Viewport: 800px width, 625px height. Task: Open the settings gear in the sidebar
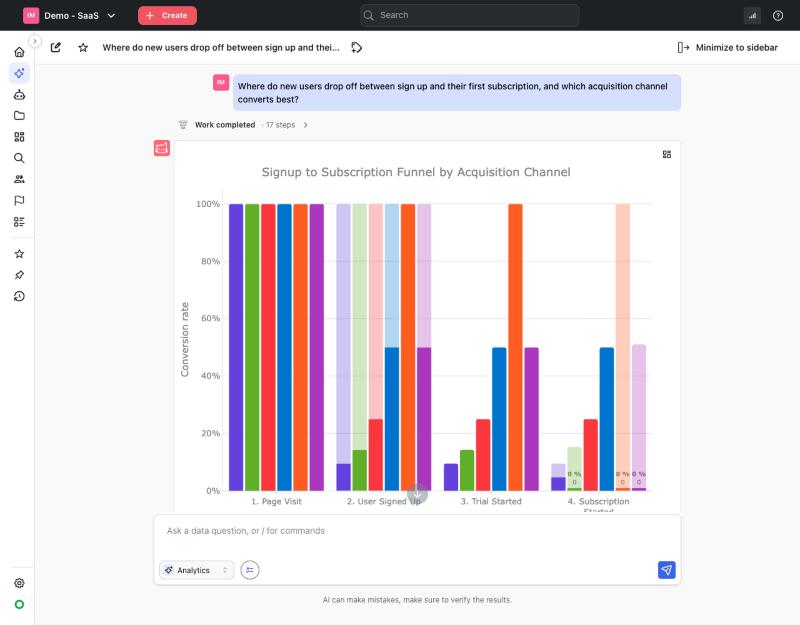pos(19,583)
